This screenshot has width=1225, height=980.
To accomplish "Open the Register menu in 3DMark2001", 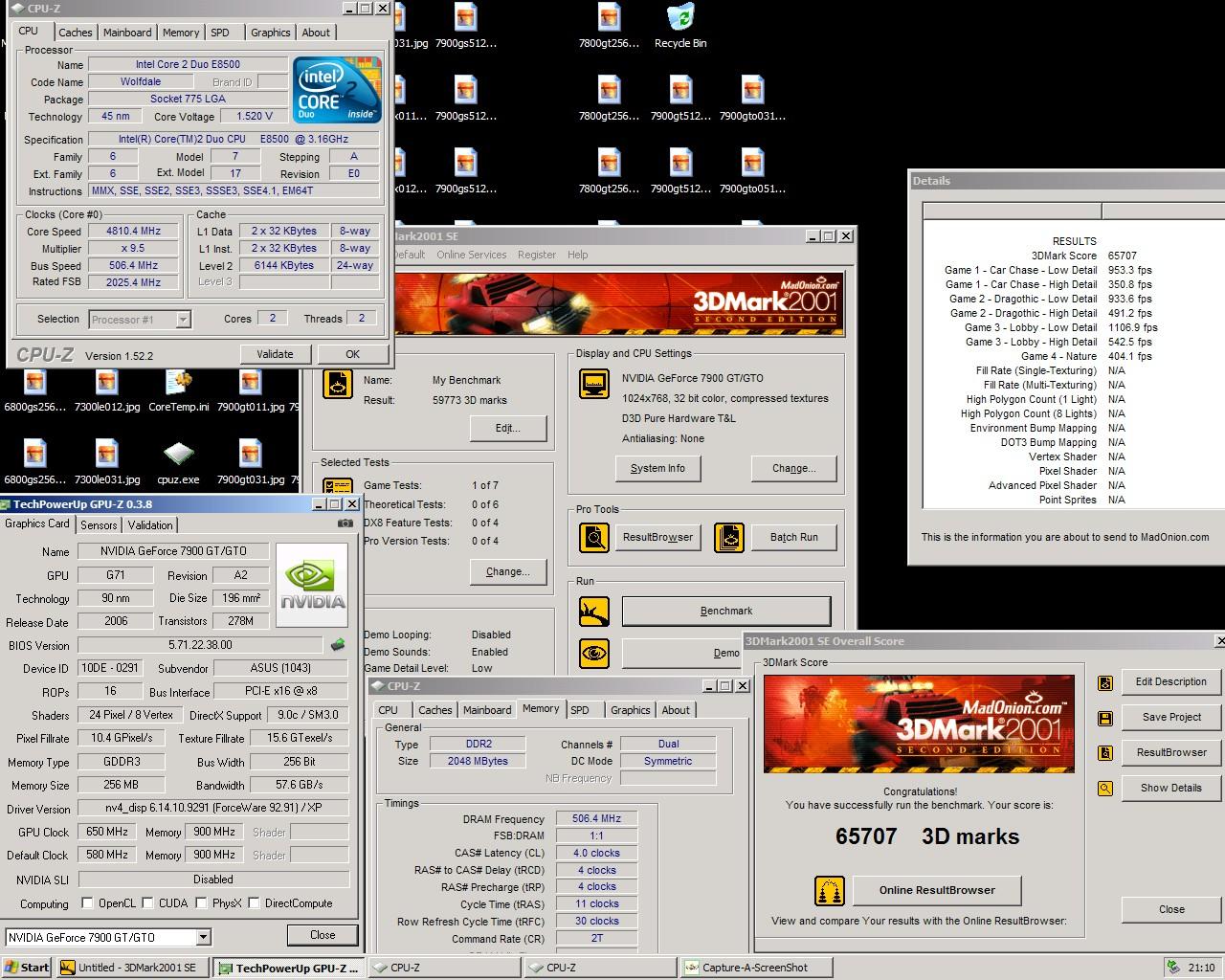I will tap(536, 255).
